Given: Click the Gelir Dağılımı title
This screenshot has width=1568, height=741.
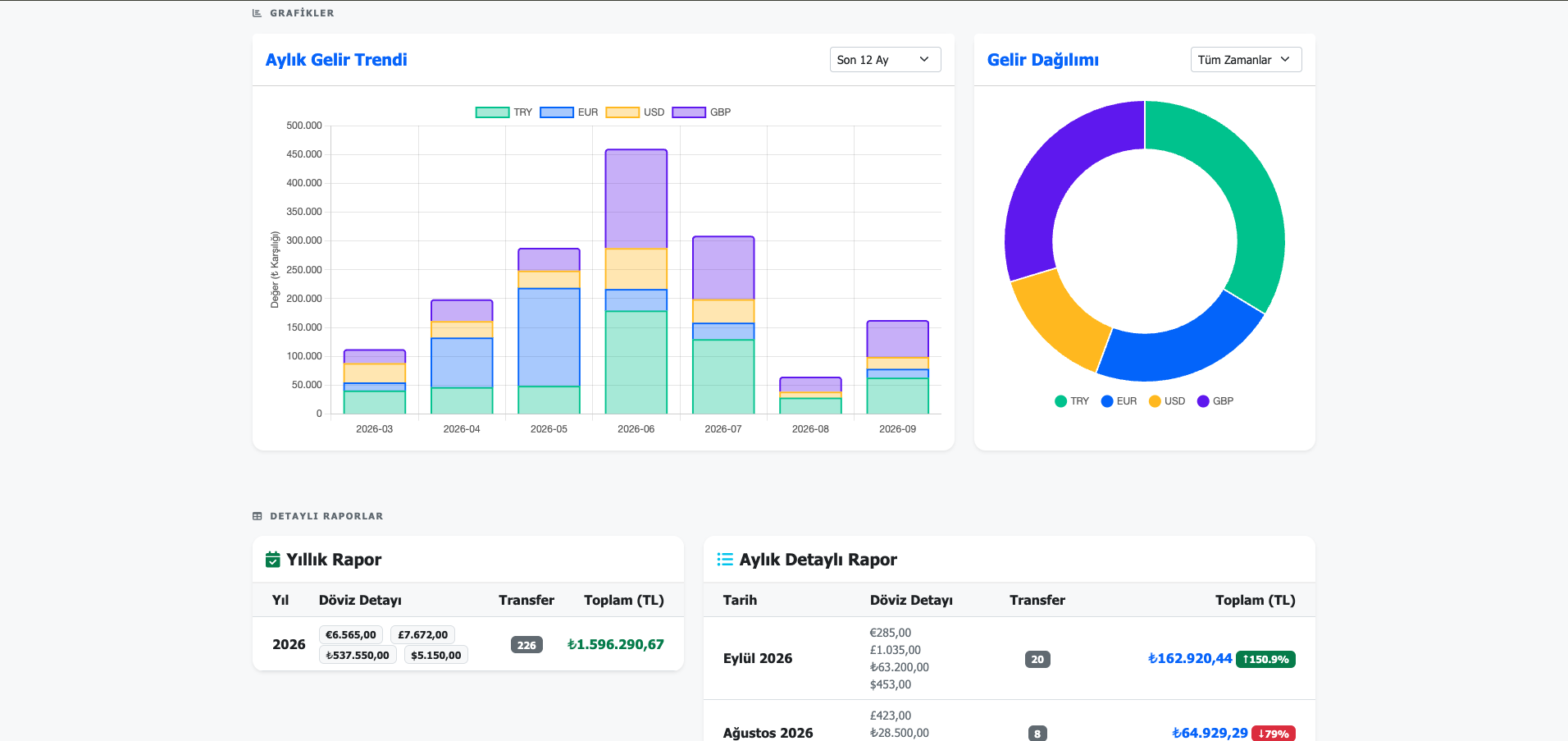Looking at the screenshot, I should pos(1043,60).
